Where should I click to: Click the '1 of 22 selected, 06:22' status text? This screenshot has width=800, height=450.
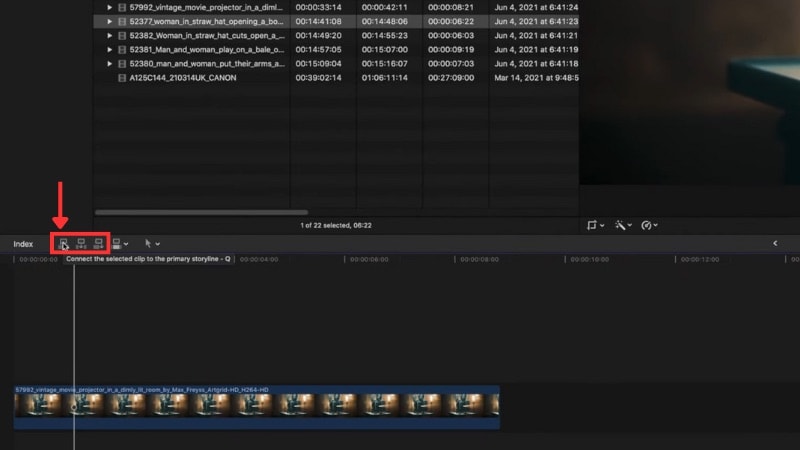(336, 225)
